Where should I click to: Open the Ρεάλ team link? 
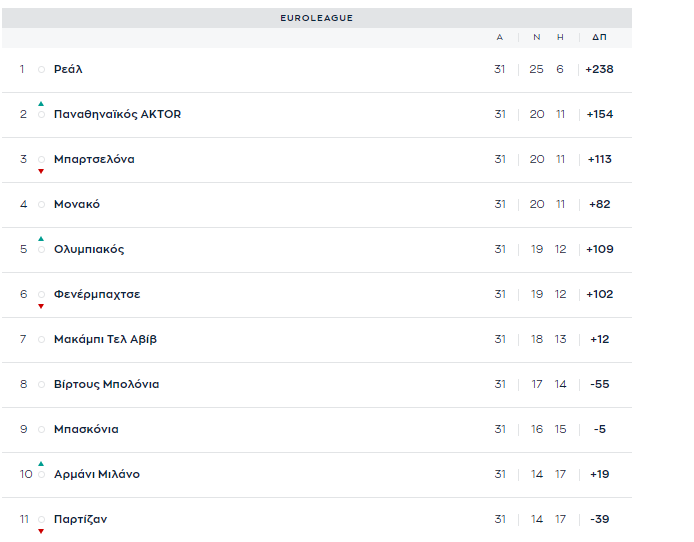point(68,69)
